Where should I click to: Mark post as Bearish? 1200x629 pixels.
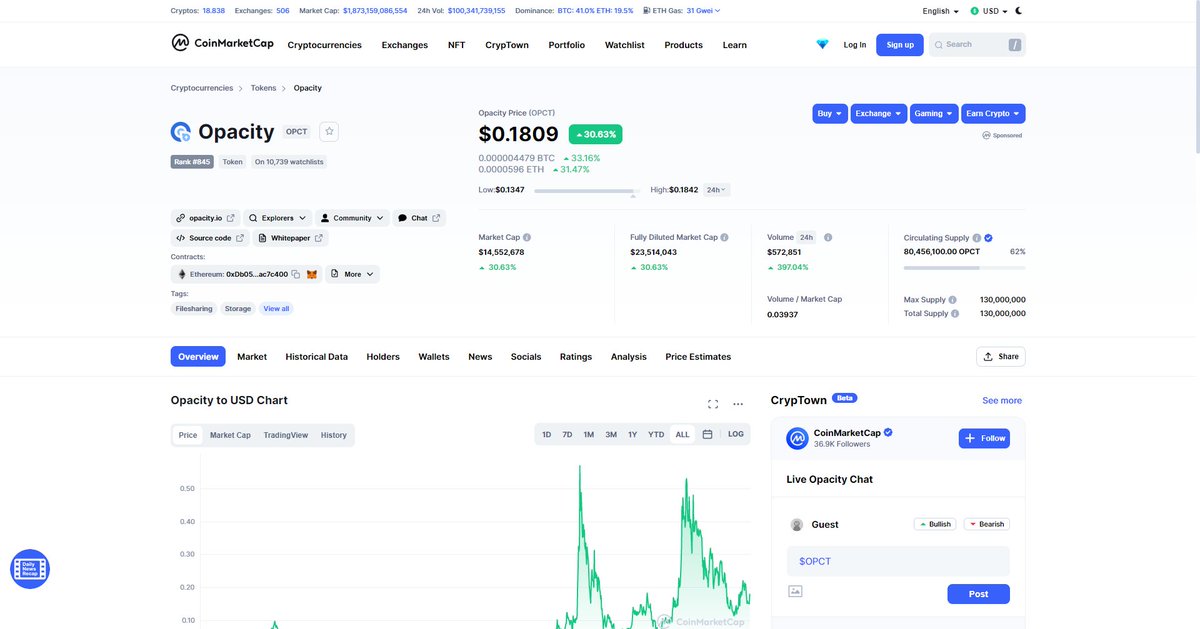coord(987,524)
